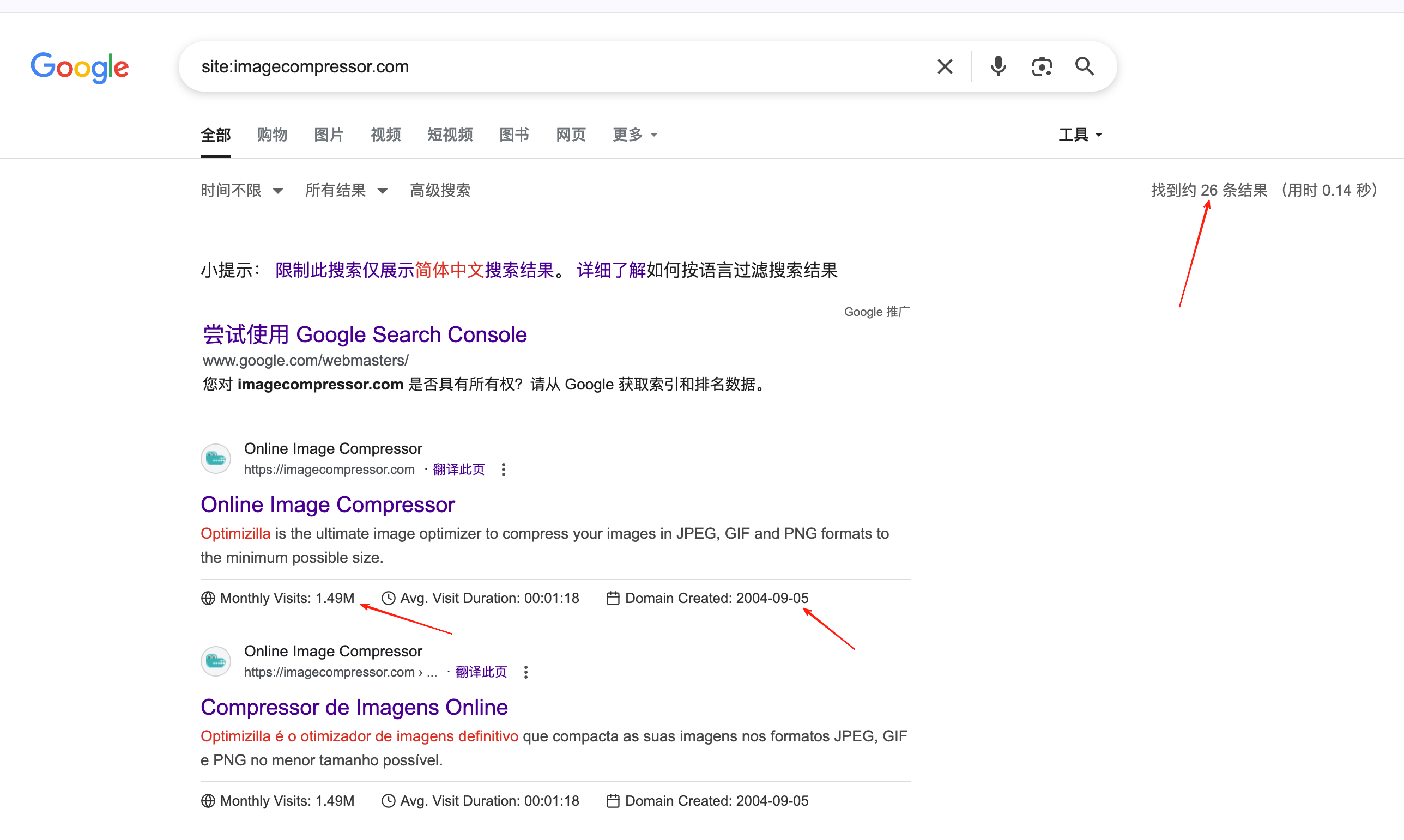Click the www.google.com/webmasters/ URL text
Screen dimensions: 1404x840
pyautogui.click(x=306, y=361)
